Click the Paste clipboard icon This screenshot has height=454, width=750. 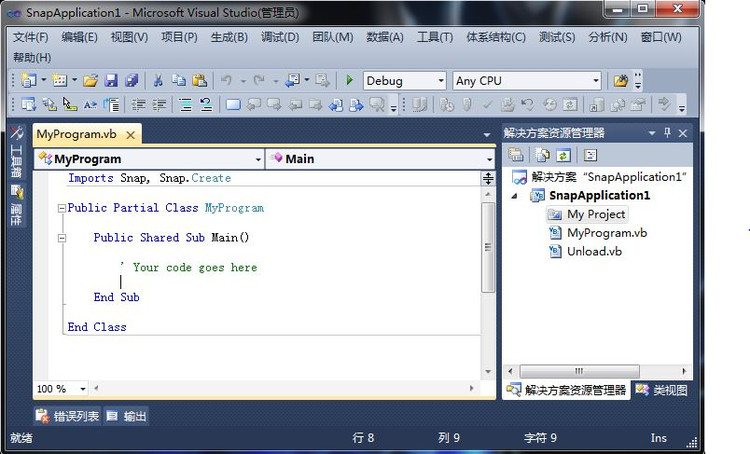point(200,81)
